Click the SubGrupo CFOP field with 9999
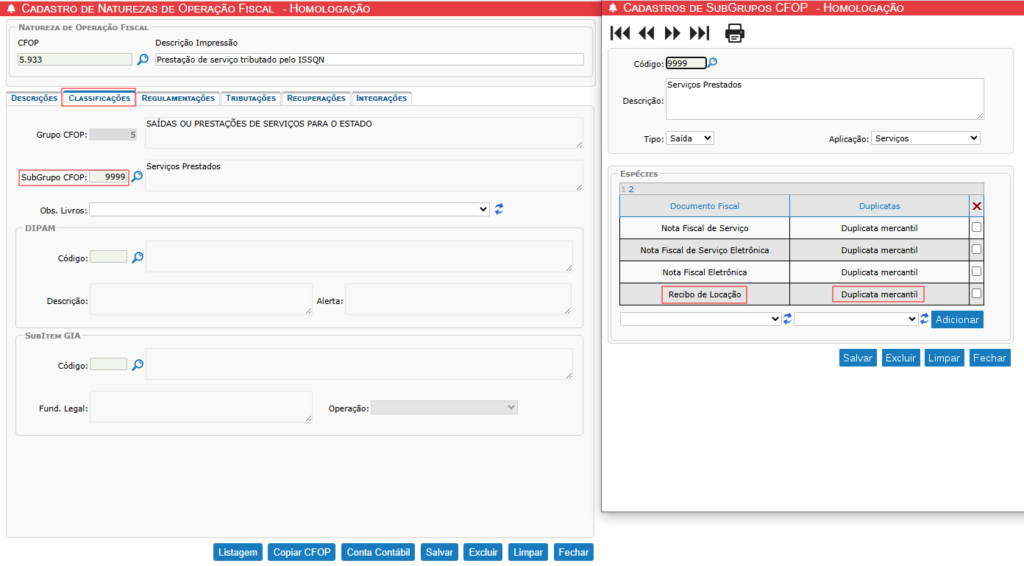This screenshot has height=566, width=1024. 108,177
